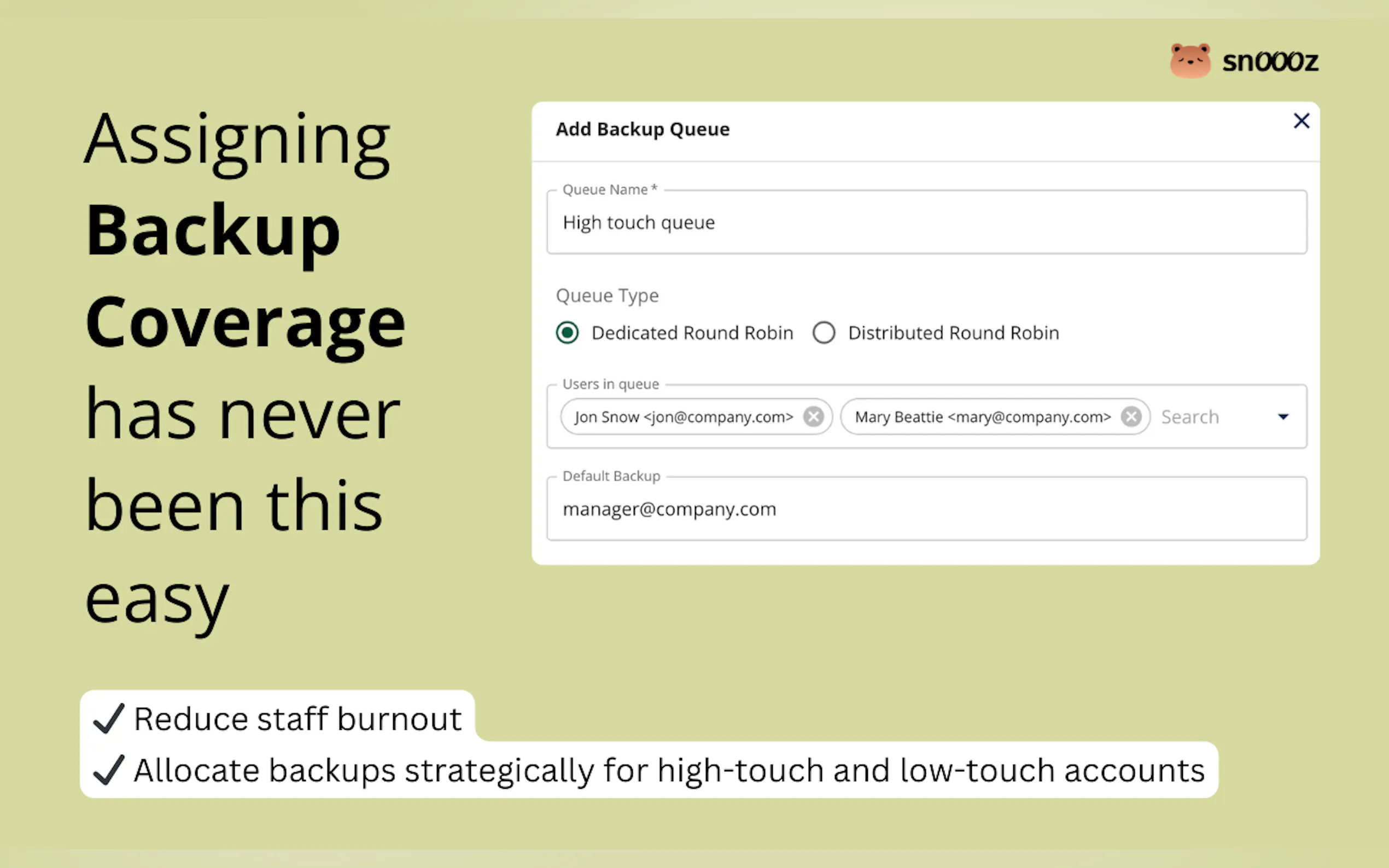This screenshot has width=1389, height=868.
Task: Select Distributed Round Robin queue type
Action: (824, 333)
